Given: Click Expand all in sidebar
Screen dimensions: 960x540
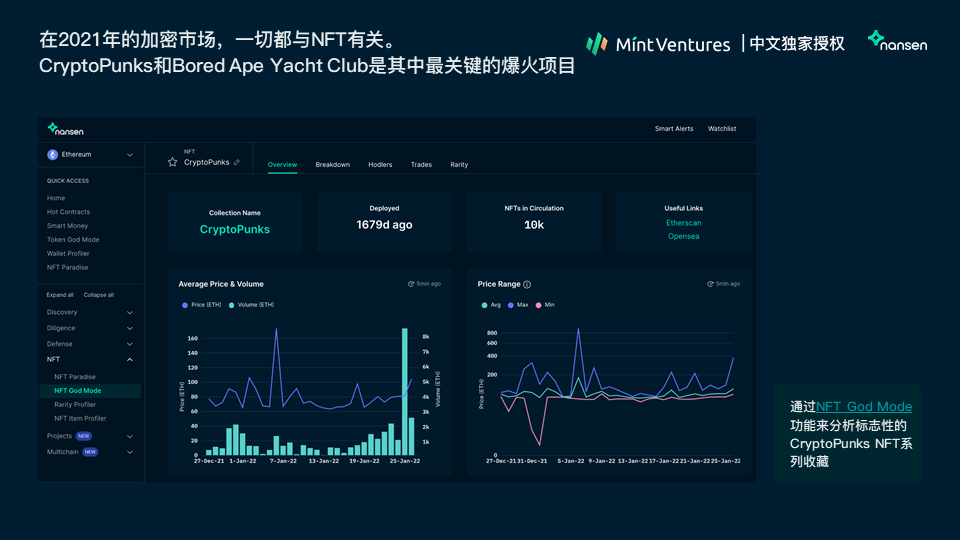Looking at the screenshot, I should point(60,295).
